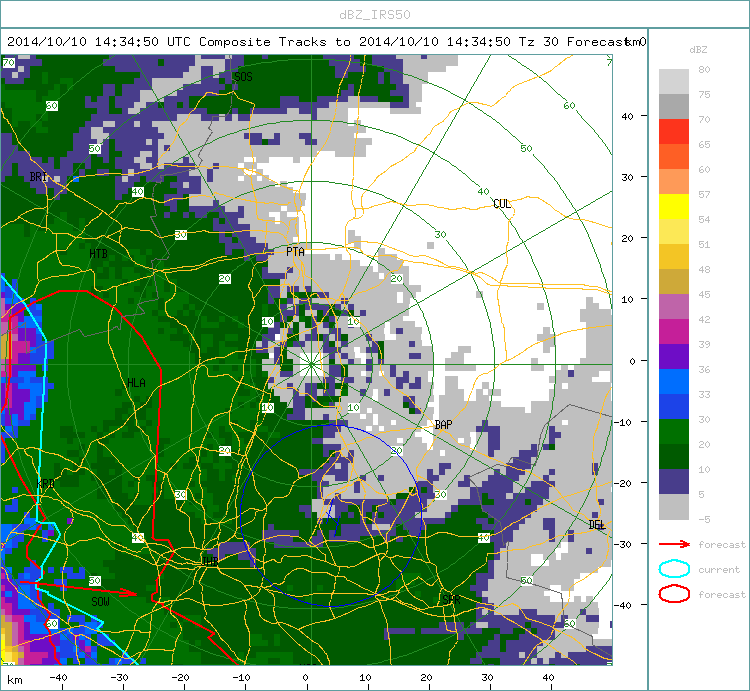Click the cyan current ellipse legend icon
Image resolution: width=750 pixels, height=691 pixels.
pos(674,569)
